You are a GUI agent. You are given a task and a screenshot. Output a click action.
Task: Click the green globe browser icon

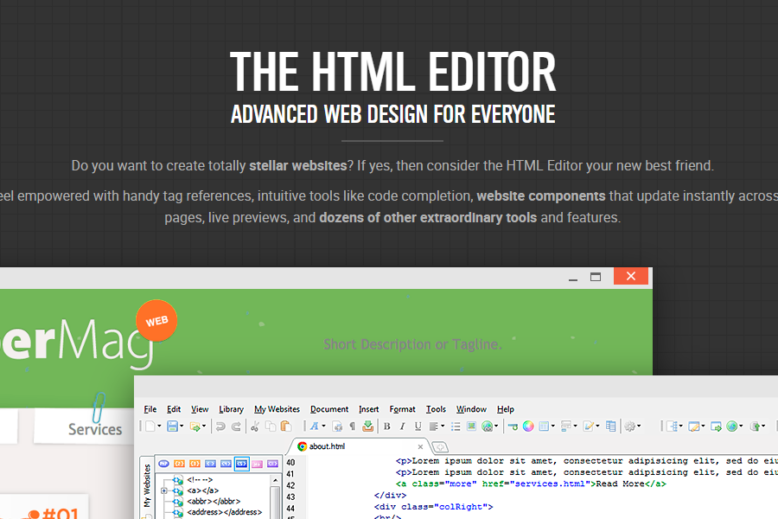pyautogui.click(x=731, y=426)
